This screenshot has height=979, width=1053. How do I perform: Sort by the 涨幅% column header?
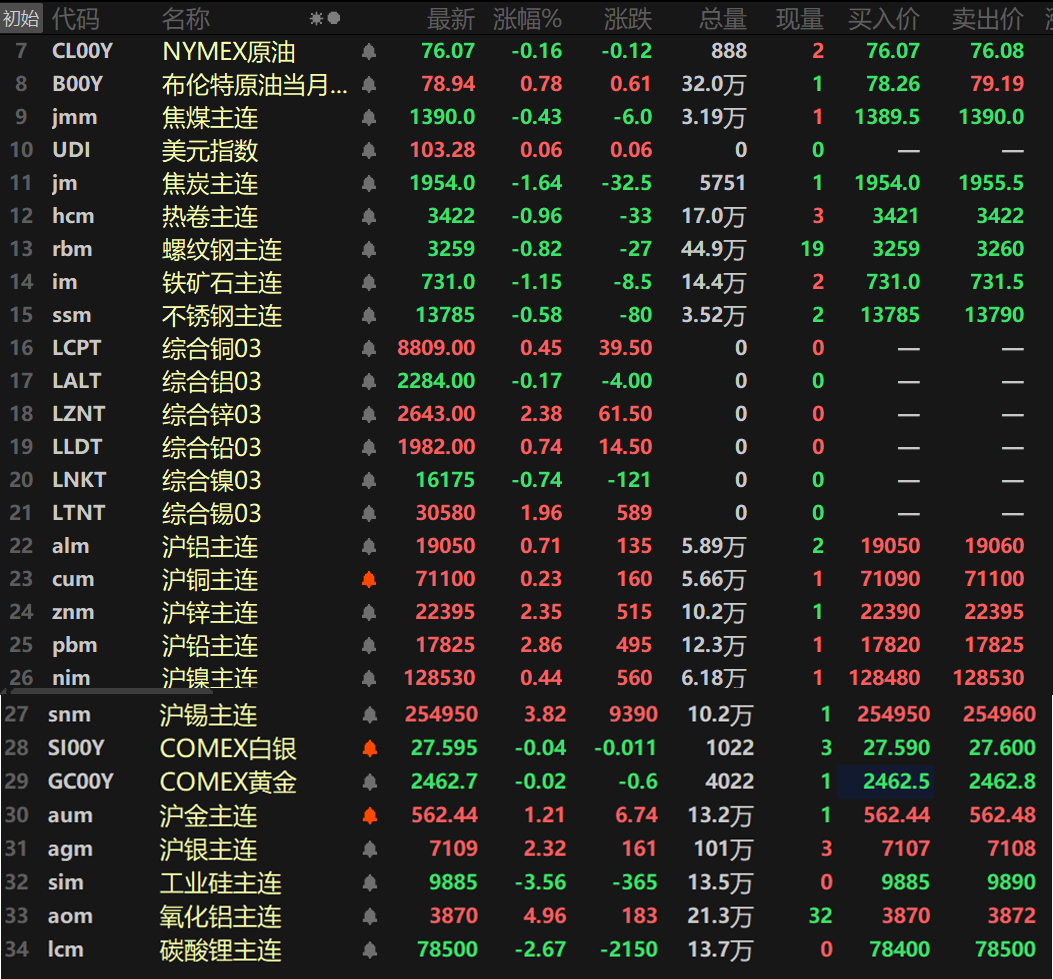[527, 18]
